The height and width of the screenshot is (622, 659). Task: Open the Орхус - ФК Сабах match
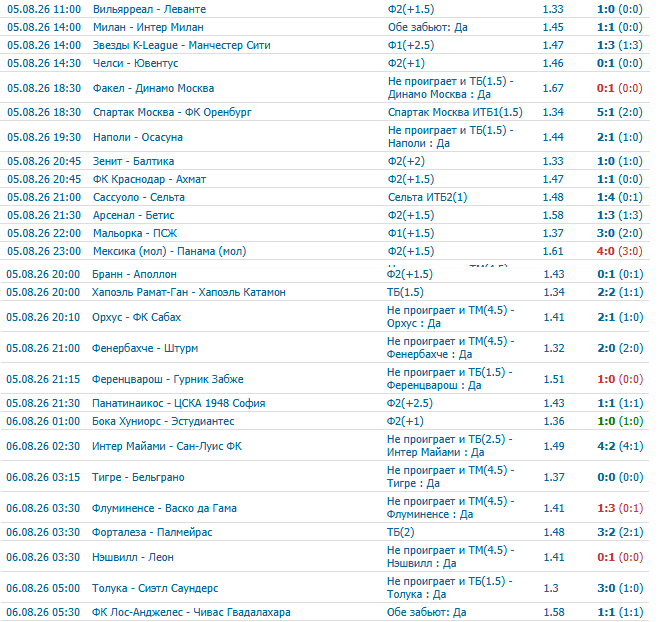point(137,317)
